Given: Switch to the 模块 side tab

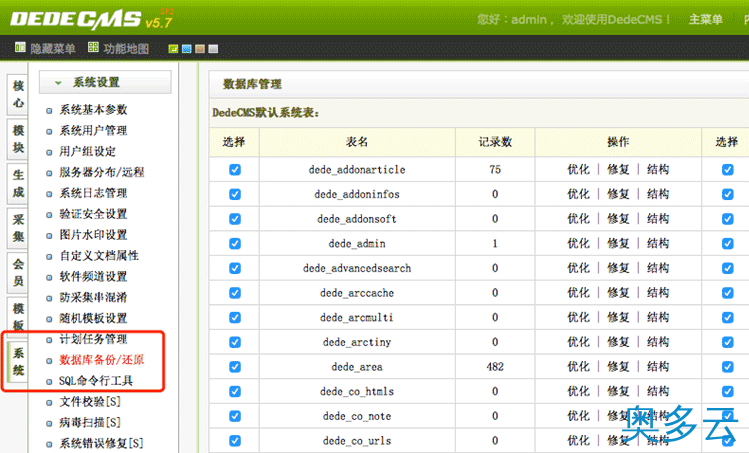Looking at the screenshot, I should point(18,139).
